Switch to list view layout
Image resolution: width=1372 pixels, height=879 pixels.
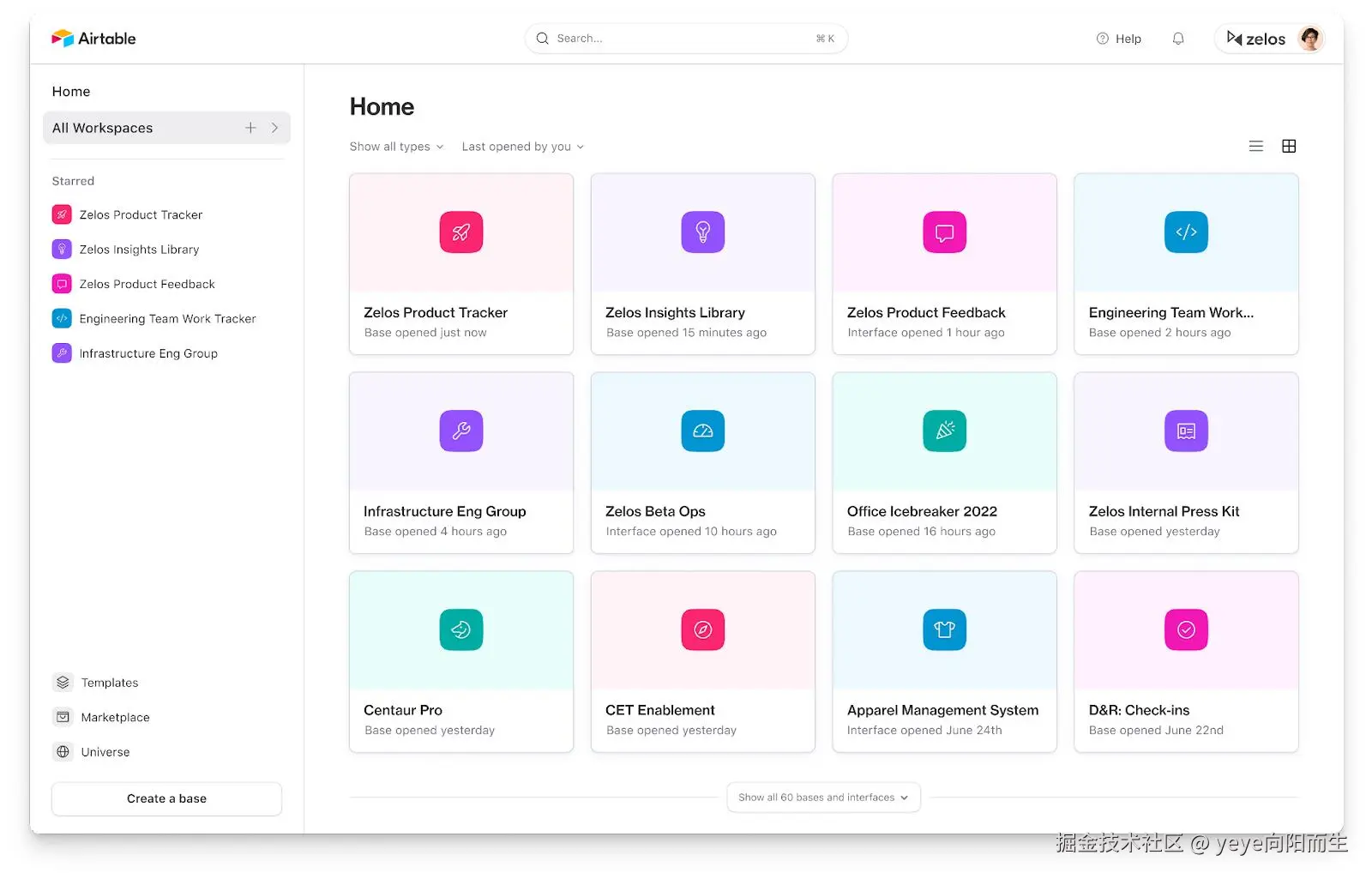tap(1256, 147)
